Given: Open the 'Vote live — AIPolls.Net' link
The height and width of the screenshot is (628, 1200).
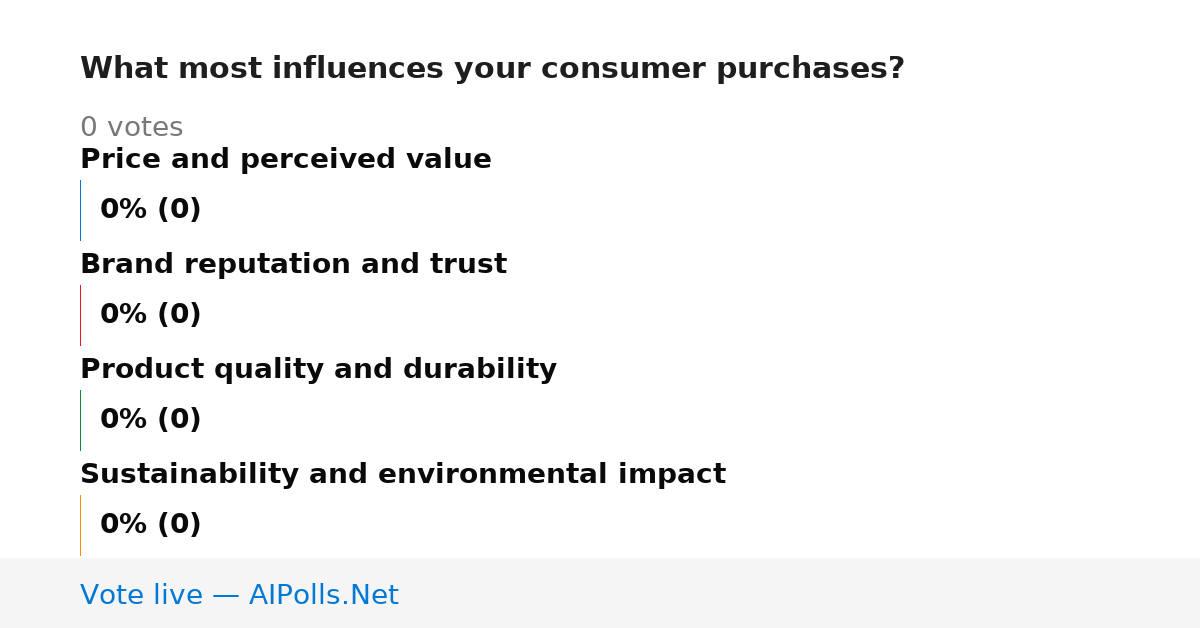Looking at the screenshot, I should point(239,596).
